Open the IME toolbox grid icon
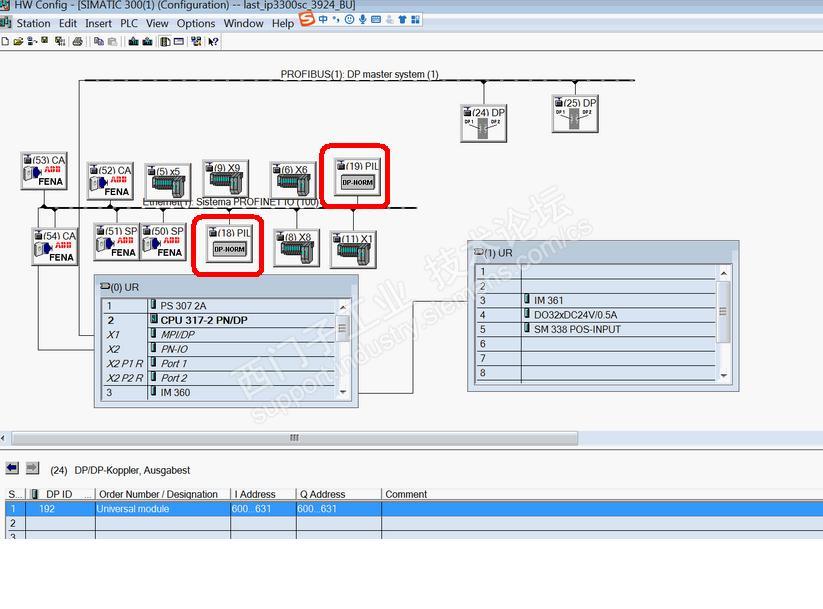Screen dimensions: 823x609 pyautogui.click(x=416, y=20)
